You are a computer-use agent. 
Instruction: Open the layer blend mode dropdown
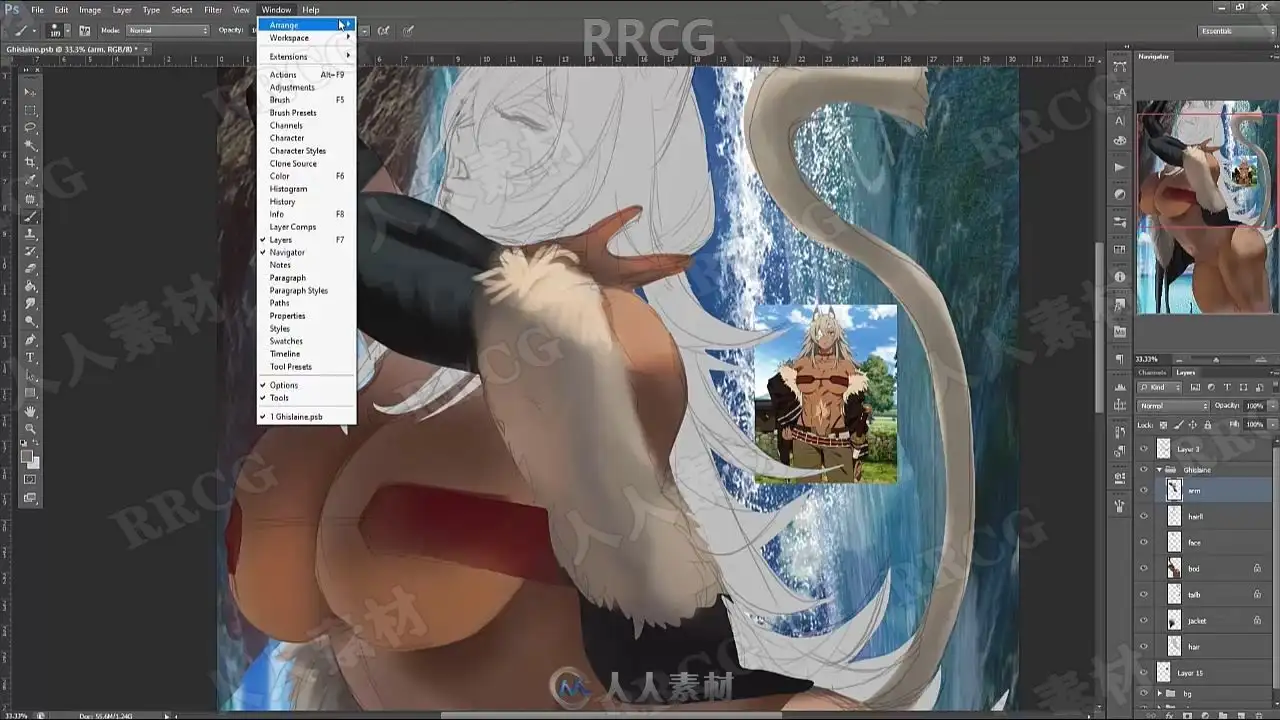(1174, 406)
